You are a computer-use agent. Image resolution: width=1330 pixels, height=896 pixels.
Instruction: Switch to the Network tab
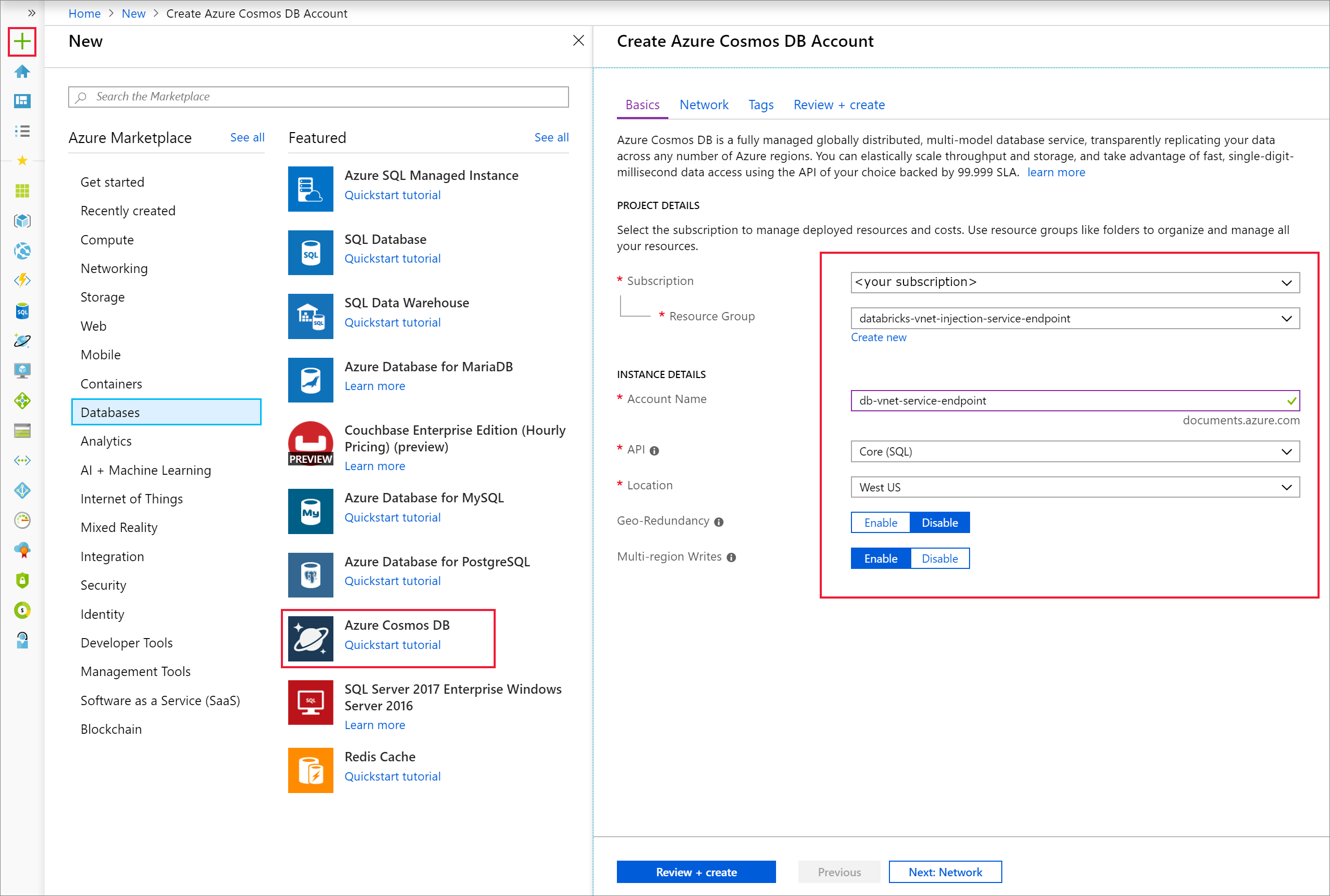pos(704,105)
